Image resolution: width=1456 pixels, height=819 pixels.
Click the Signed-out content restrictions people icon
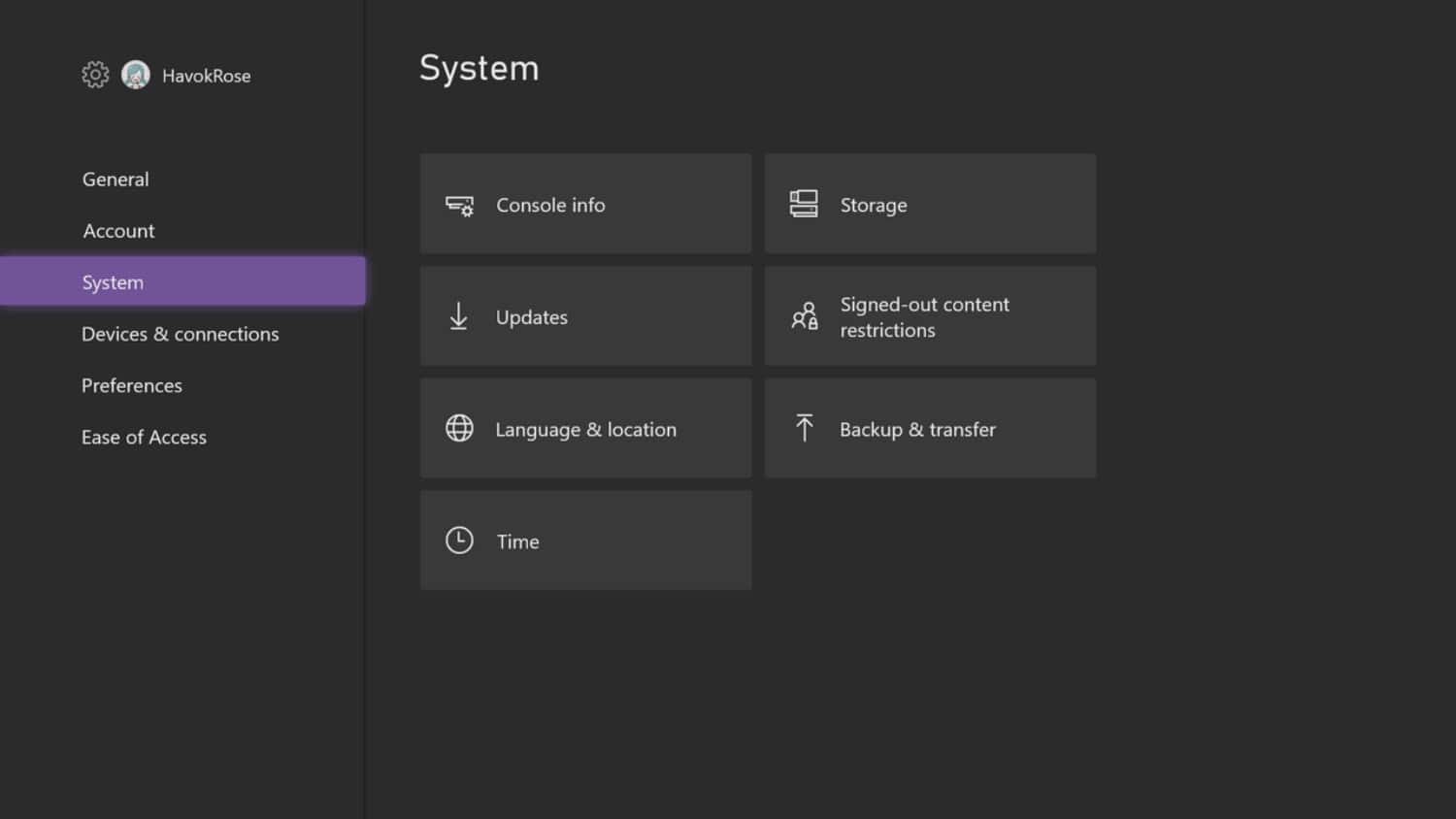pyautogui.click(x=805, y=316)
